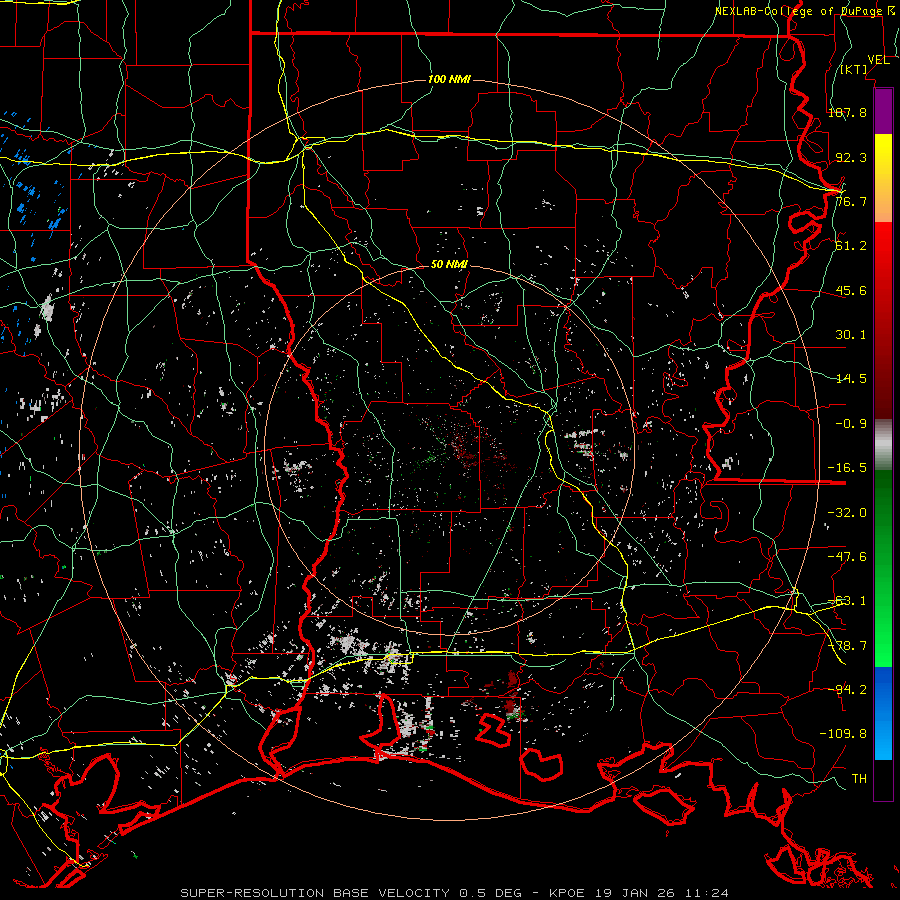Click the 50 NMI range ring label

click(449, 265)
